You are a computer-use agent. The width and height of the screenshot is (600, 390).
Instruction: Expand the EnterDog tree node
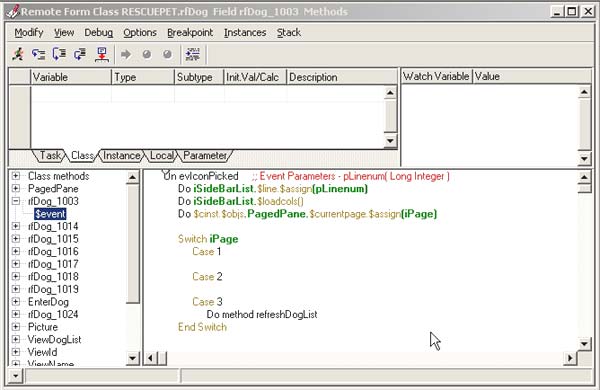(x=16, y=302)
